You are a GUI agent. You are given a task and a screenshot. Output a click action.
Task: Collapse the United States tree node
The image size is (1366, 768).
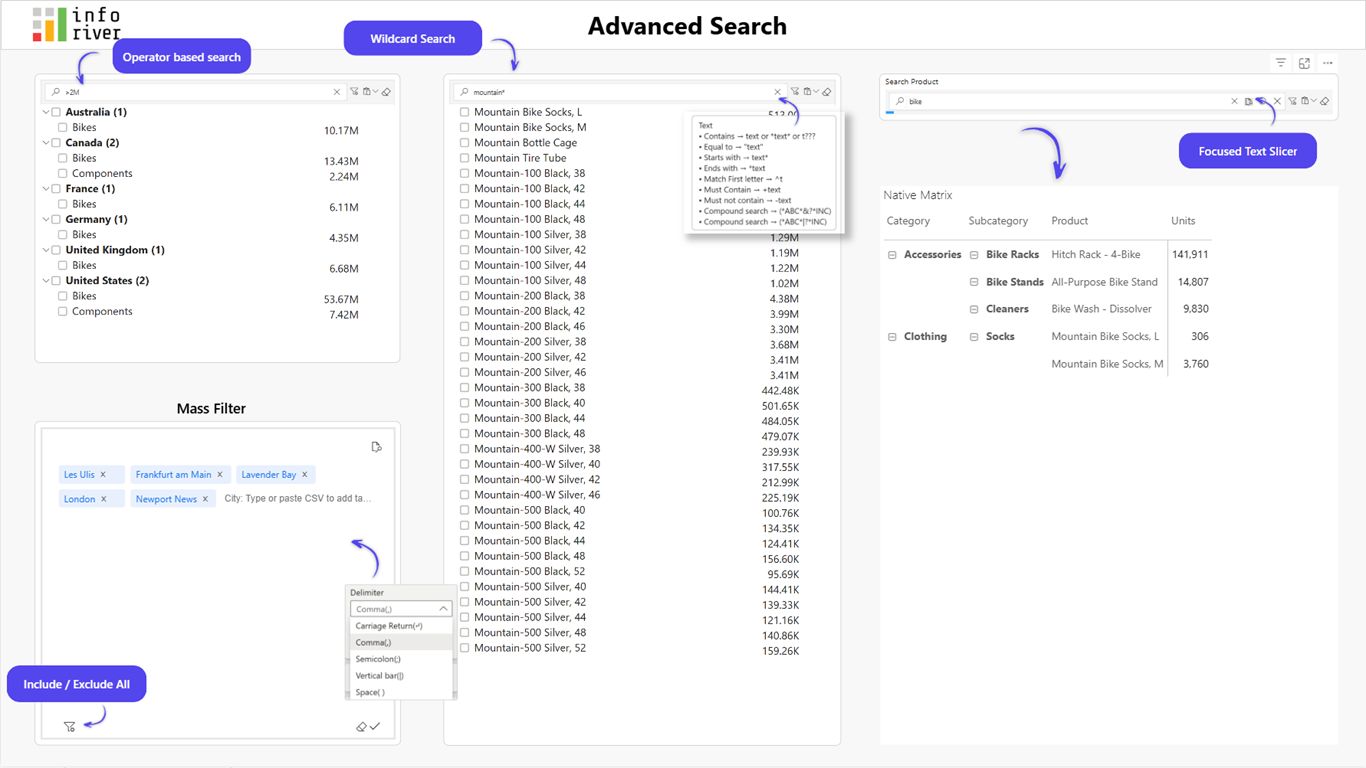pos(46,281)
